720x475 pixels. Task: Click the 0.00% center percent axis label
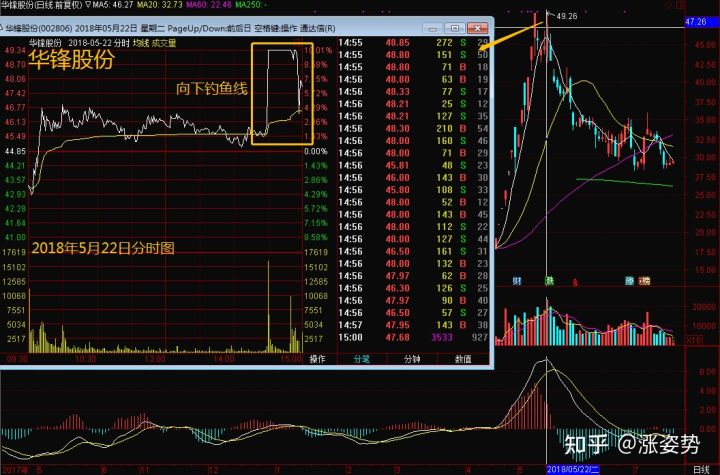pos(316,151)
